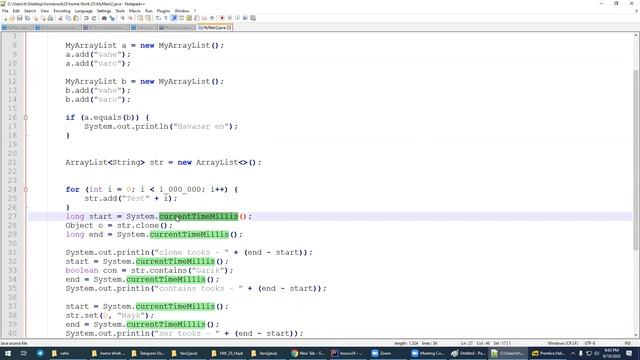Open the Replace dialog toolbar icon
The width and height of the screenshot is (640, 360).
(x=112, y=18)
